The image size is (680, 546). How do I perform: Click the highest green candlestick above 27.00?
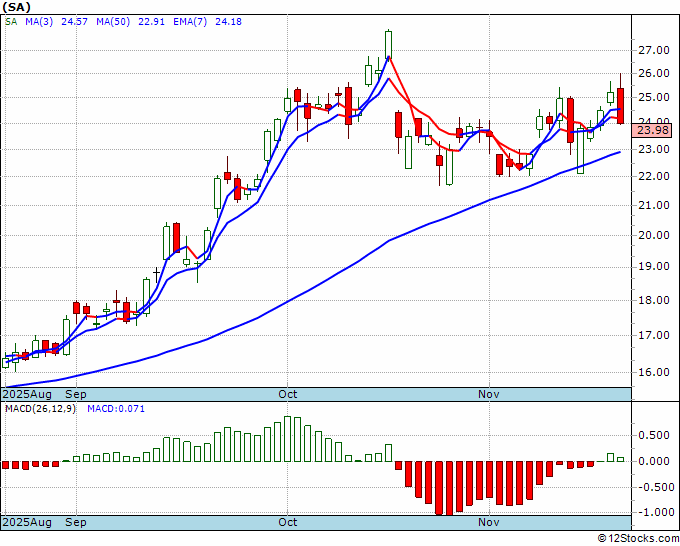click(x=388, y=43)
